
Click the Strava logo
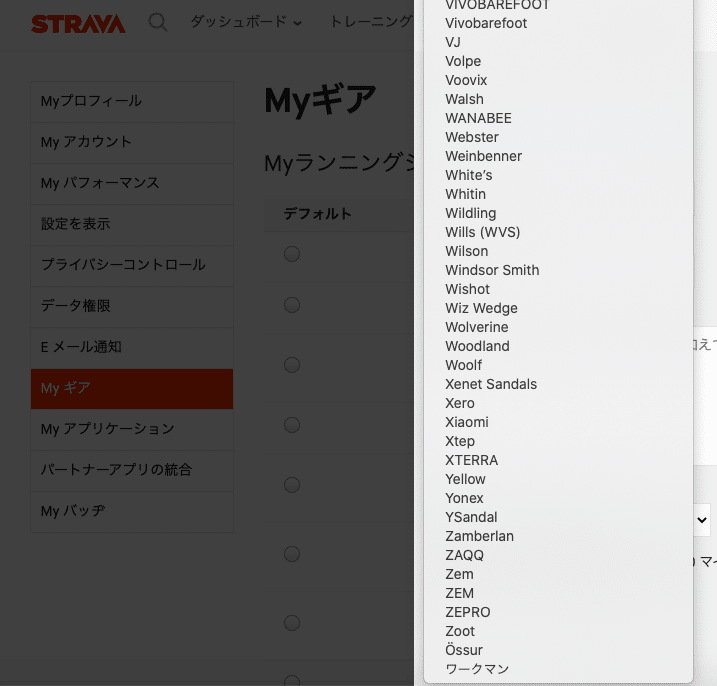pyautogui.click(x=78, y=24)
